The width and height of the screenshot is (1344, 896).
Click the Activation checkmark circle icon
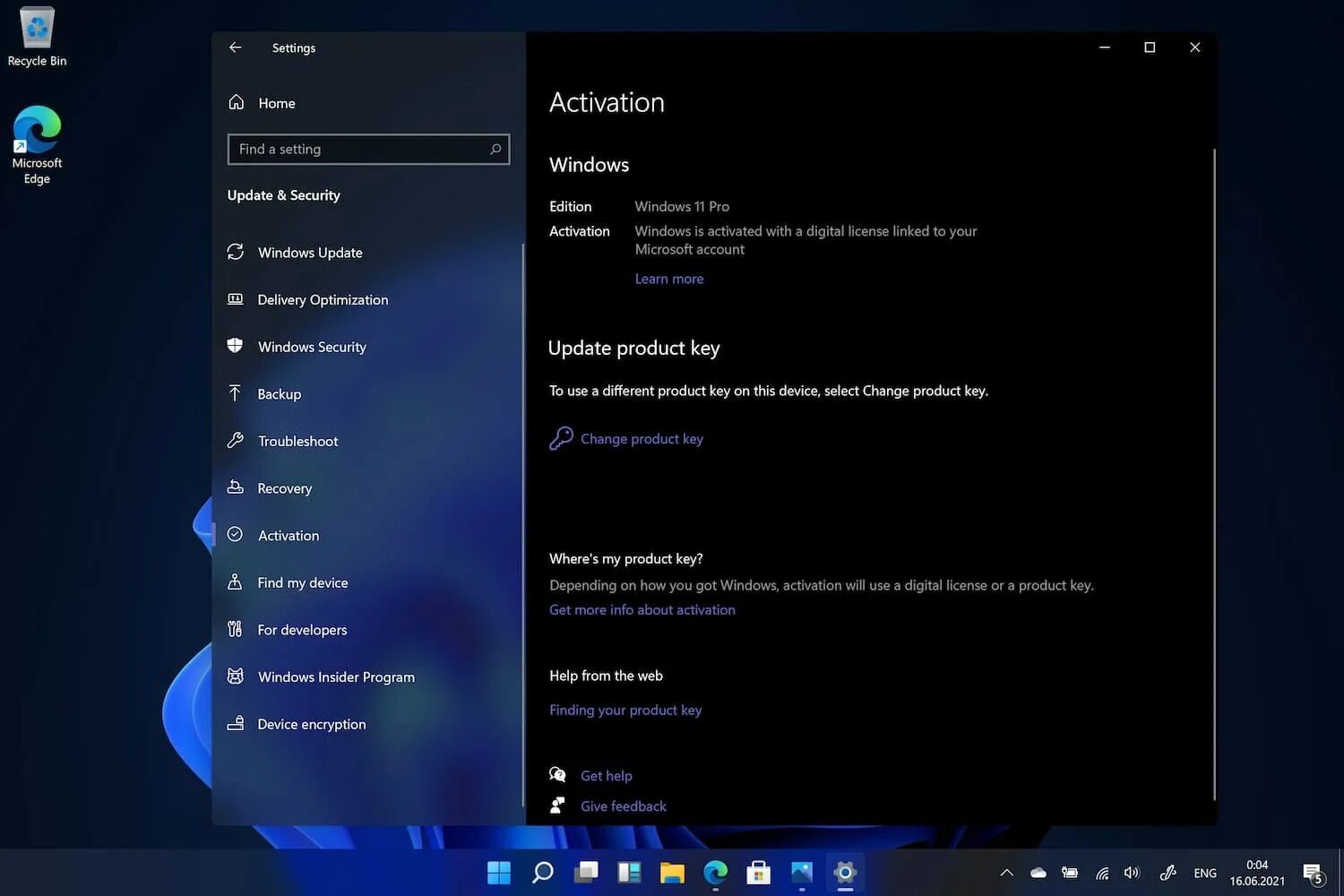click(x=236, y=534)
